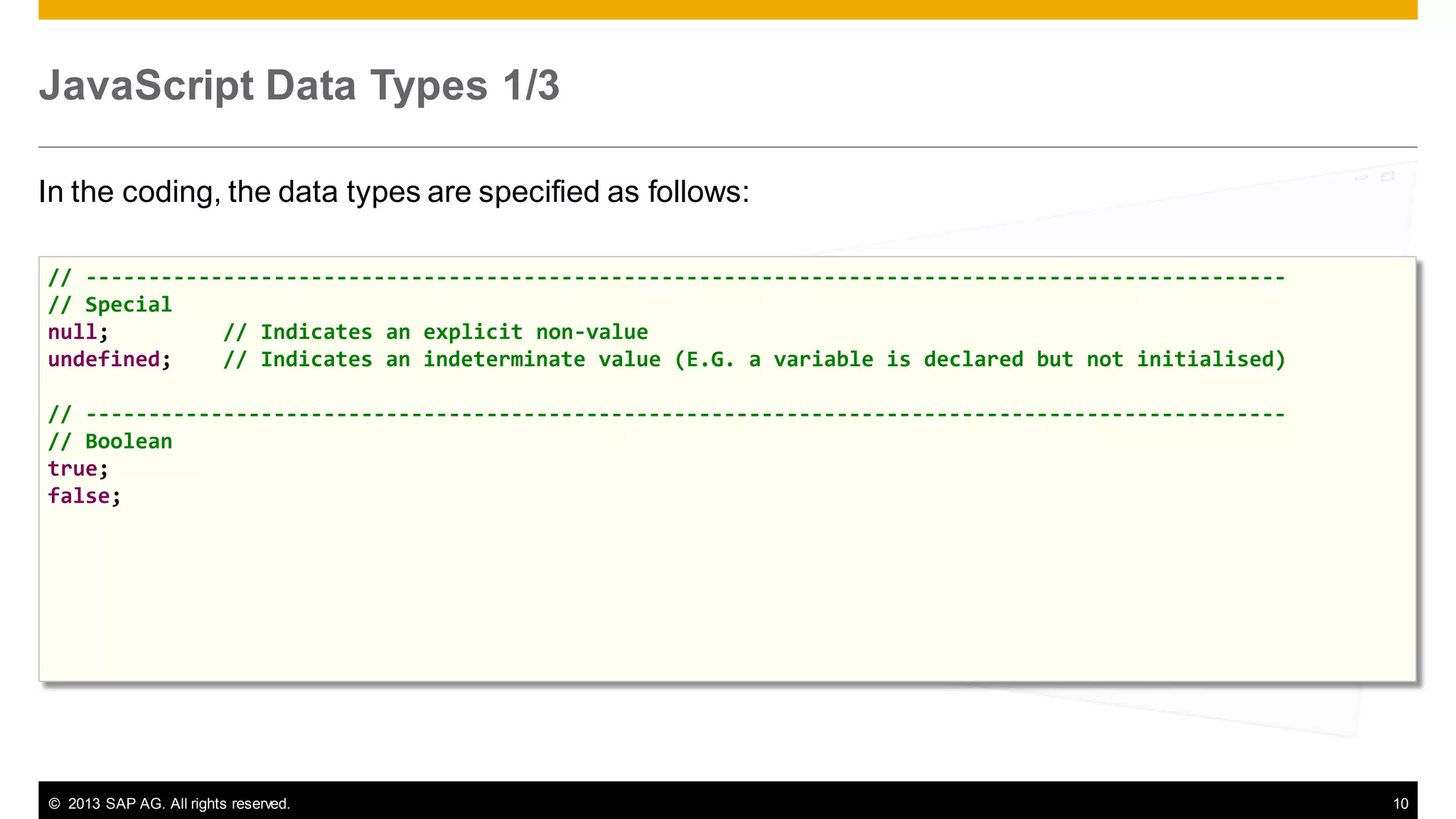Click the copyright text '2013 SAP AG. All rights reserved.'
Viewport: 1456px width, 819px height.
169,803
